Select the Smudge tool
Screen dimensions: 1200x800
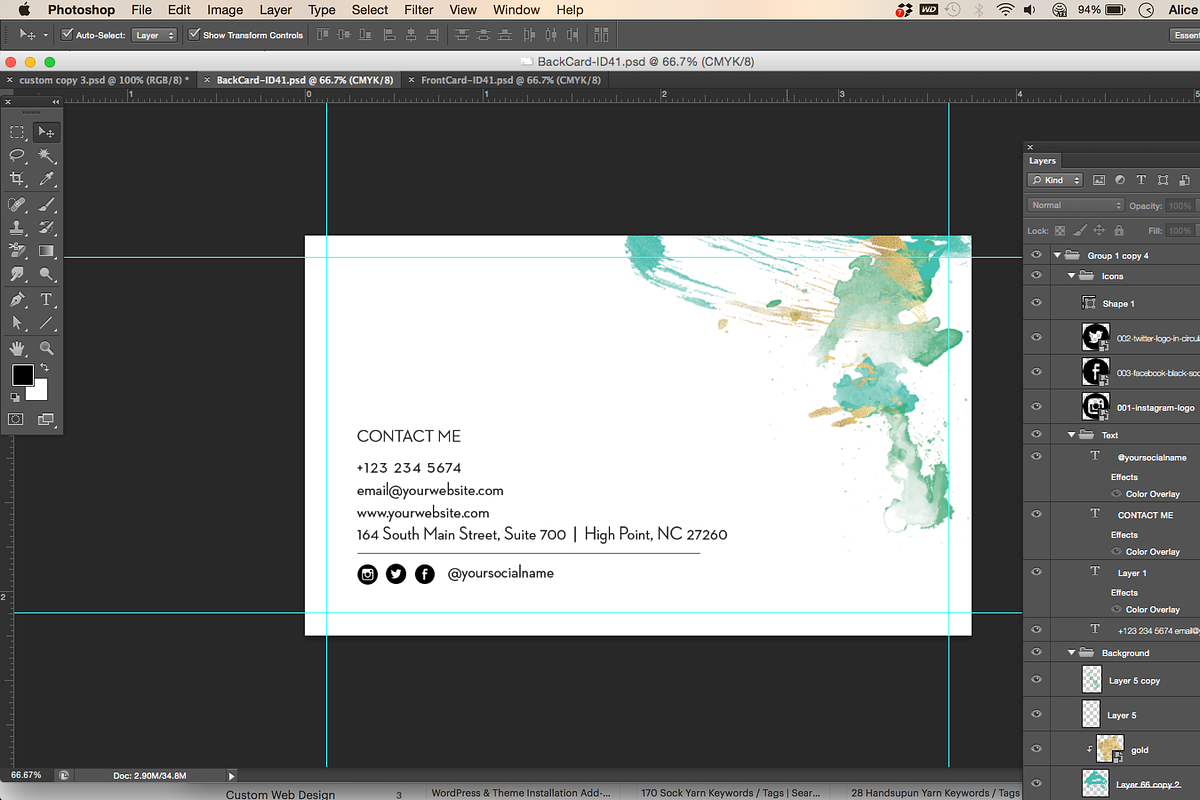[17, 274]
